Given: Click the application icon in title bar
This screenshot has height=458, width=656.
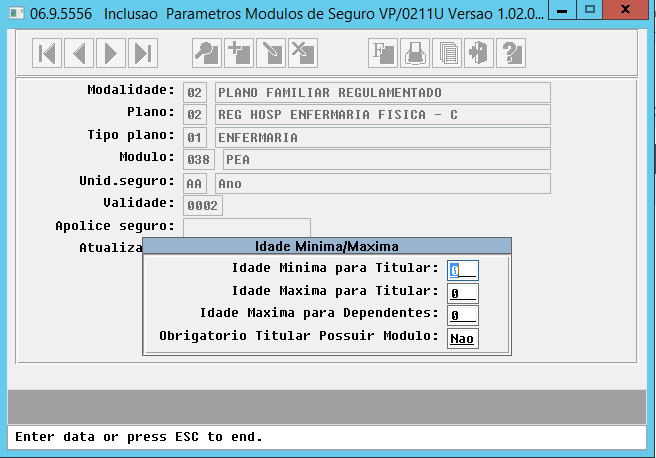Looking at the screenshot, I should click(x=16, y=13).
